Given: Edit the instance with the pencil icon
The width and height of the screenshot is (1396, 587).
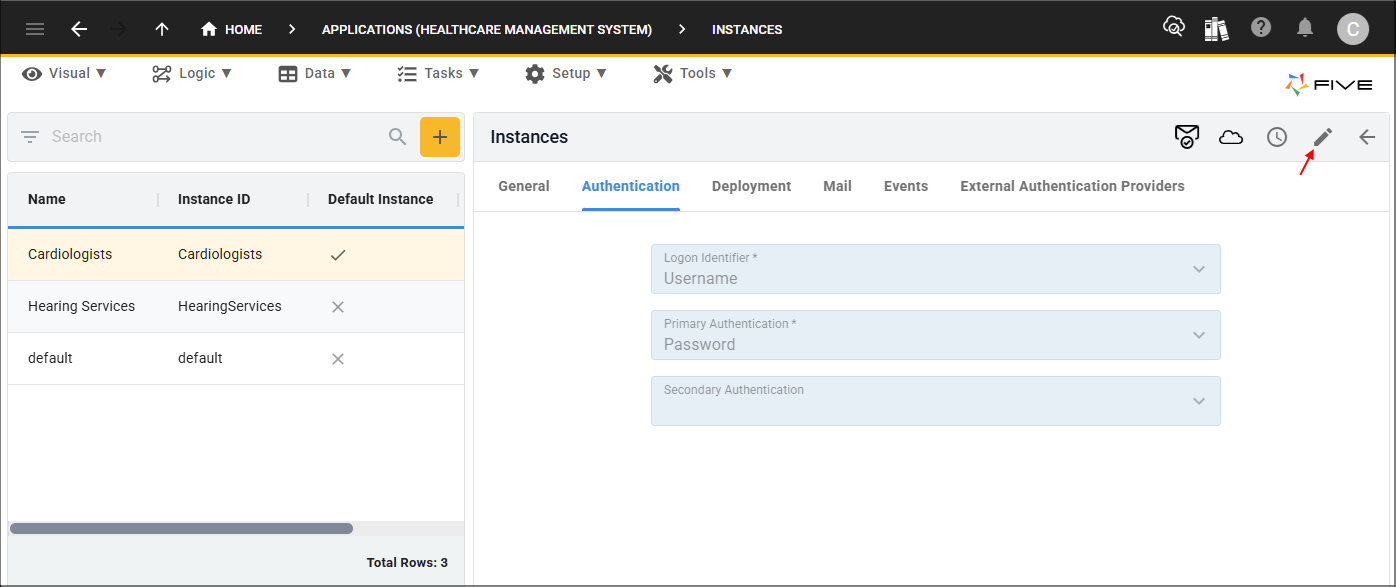Looking at the screenshot, I should click(1323, 137).
